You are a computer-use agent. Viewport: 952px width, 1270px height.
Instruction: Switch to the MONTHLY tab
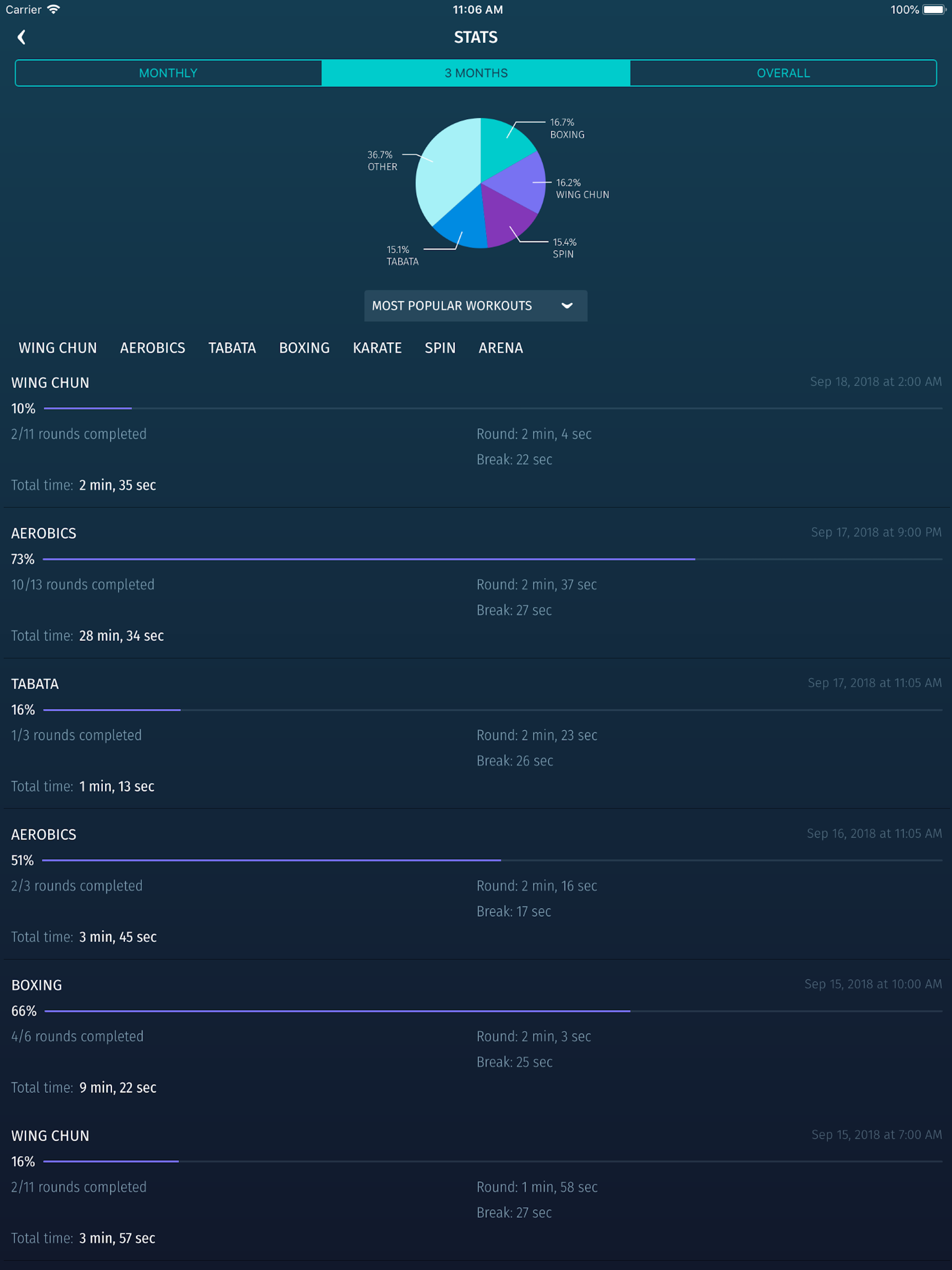(168, 73)
